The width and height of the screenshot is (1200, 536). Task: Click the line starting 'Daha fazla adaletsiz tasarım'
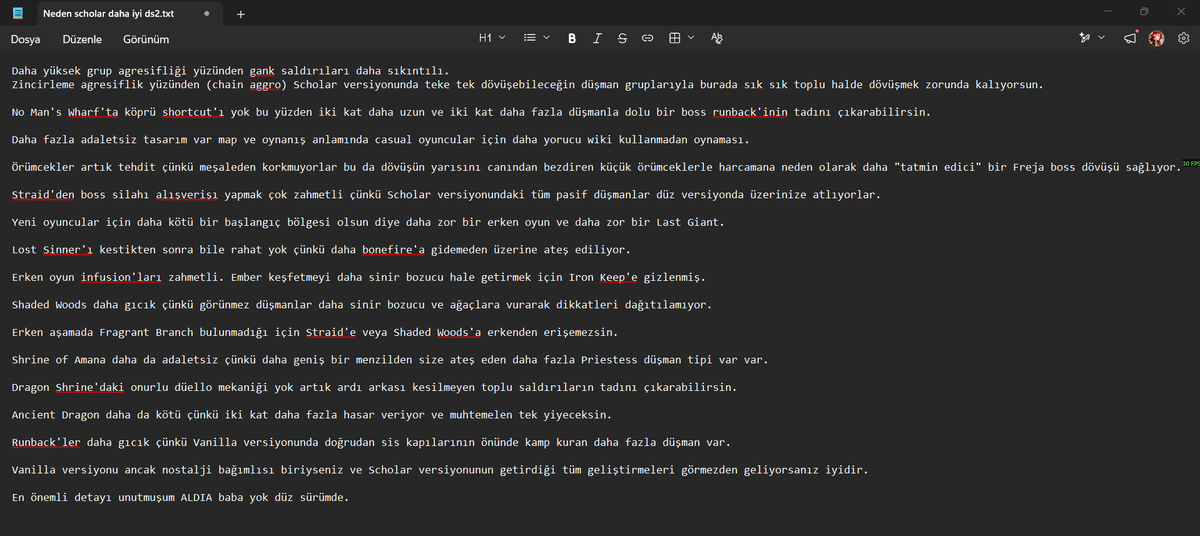(x=381, y=139)
